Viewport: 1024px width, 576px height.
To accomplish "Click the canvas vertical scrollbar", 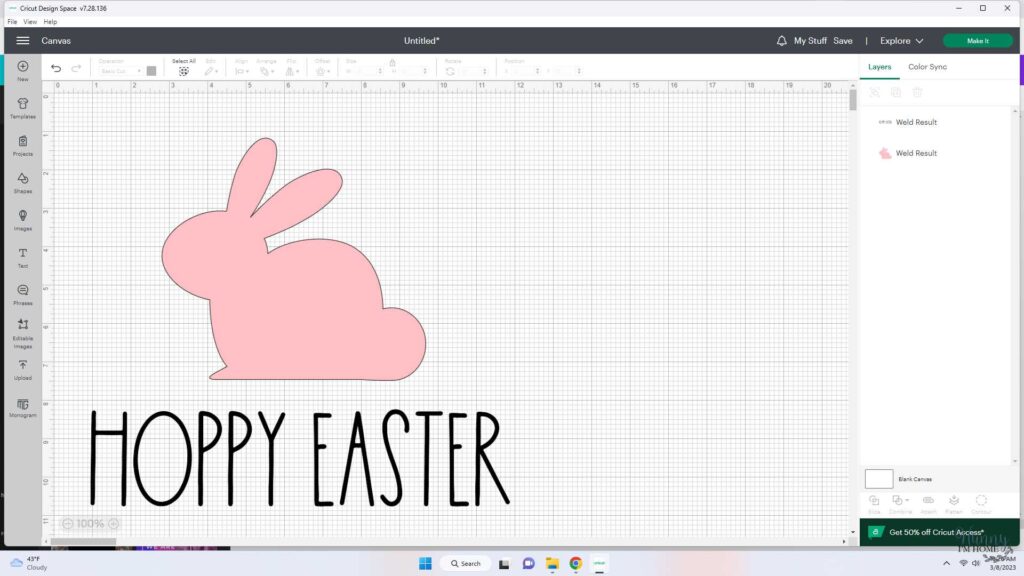I will tap(852, 101).
